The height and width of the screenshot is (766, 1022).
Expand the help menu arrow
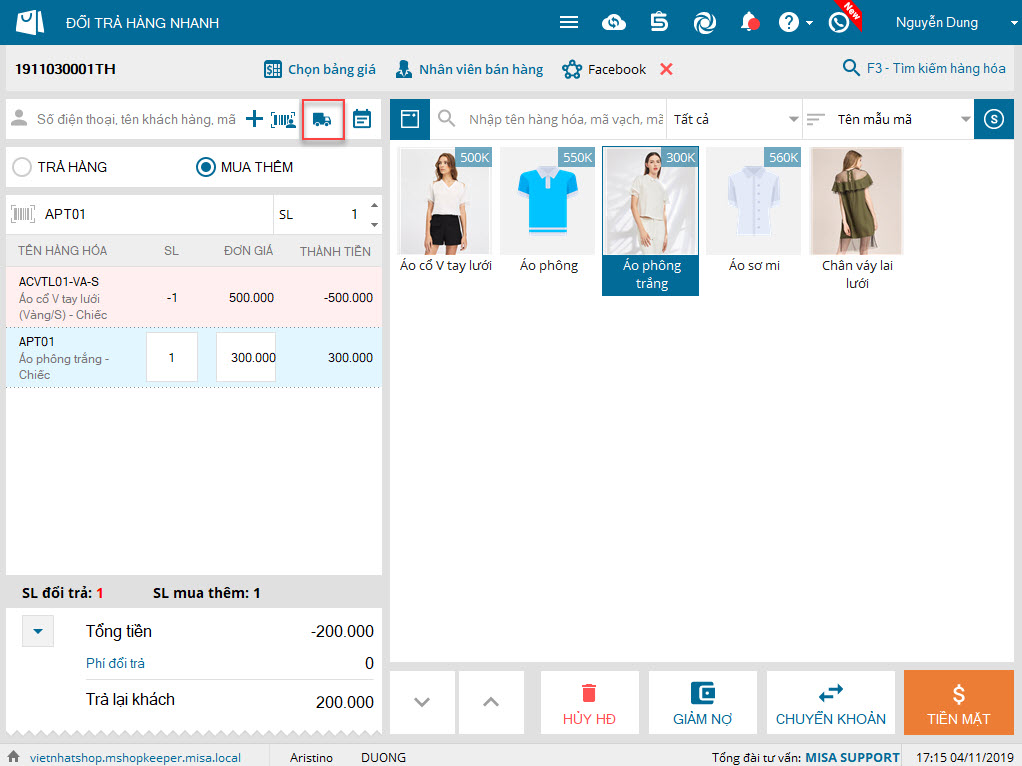[809, 23]
